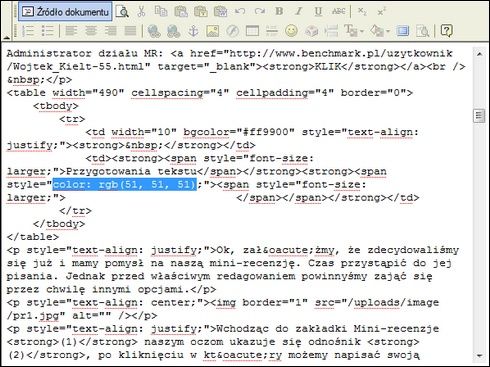Click the text /pr1.jpg in img tag
The width and height of the screenshot is (490, 367).
[x=33, y=315]
